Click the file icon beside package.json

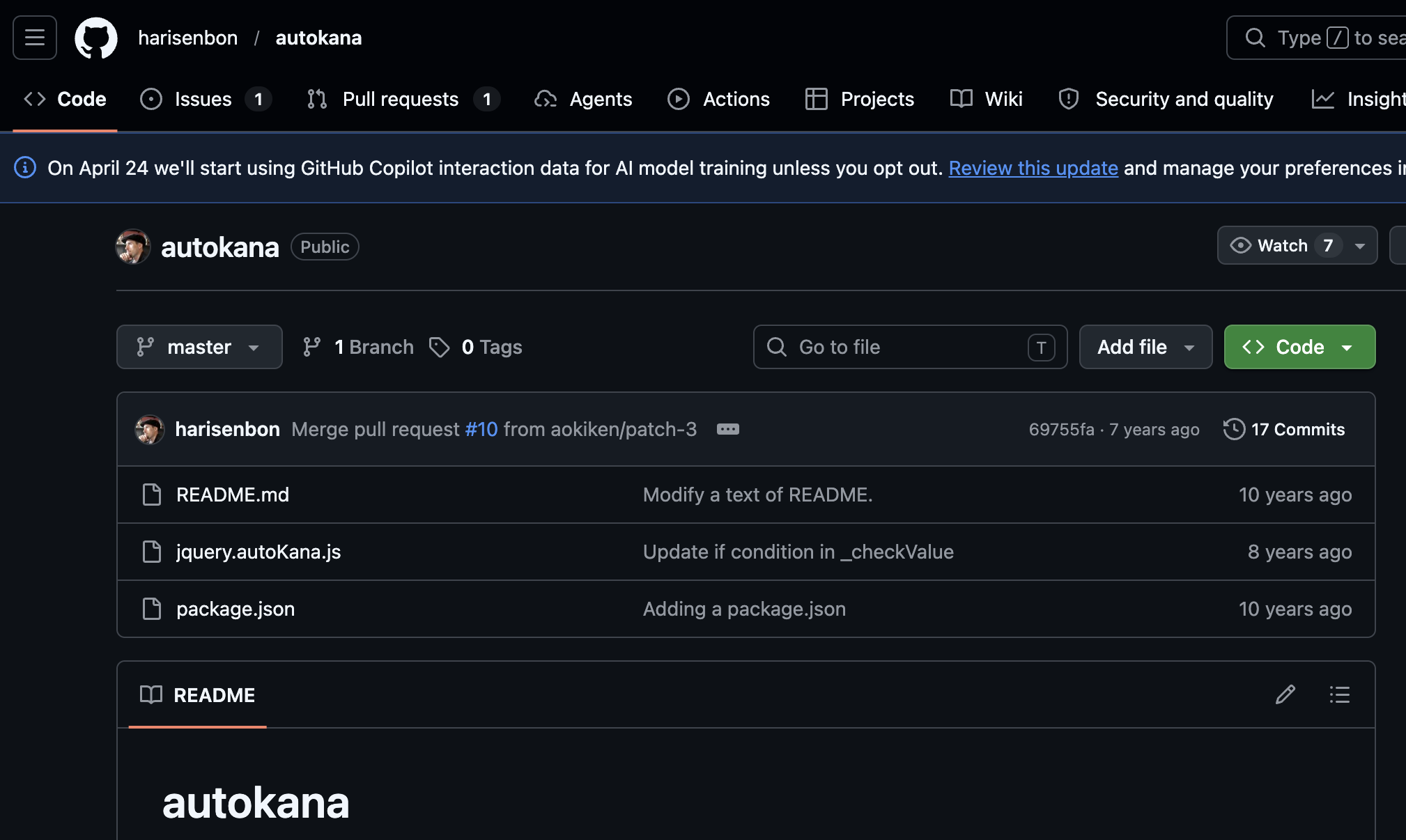(151, 609)
